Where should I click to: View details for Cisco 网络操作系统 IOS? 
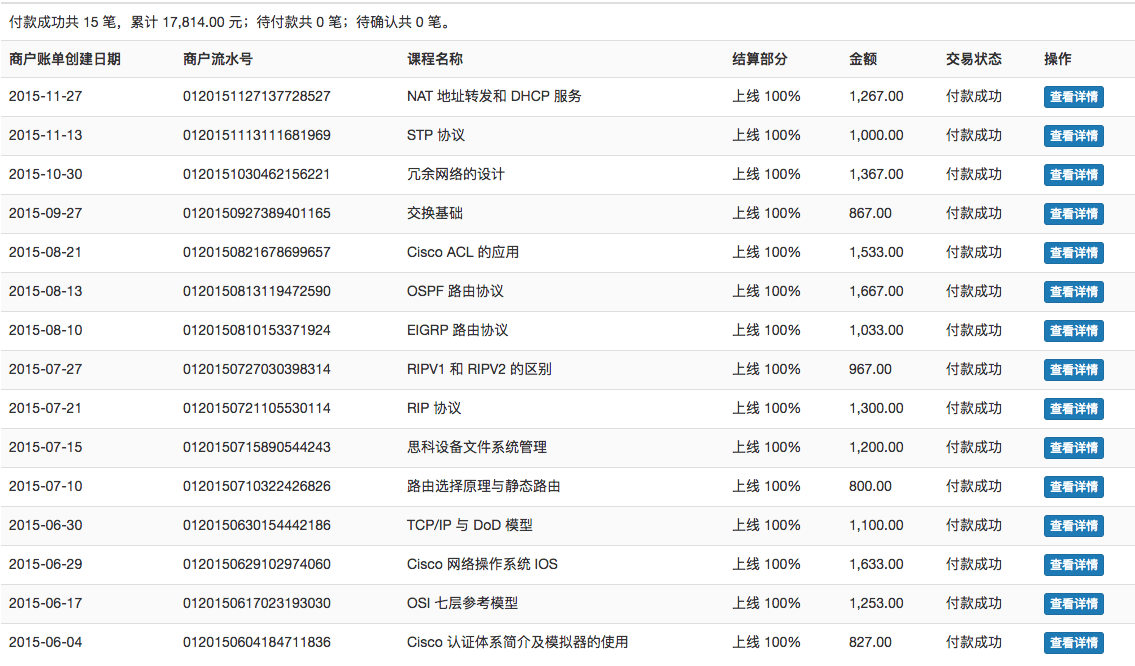coord(1073,566)
